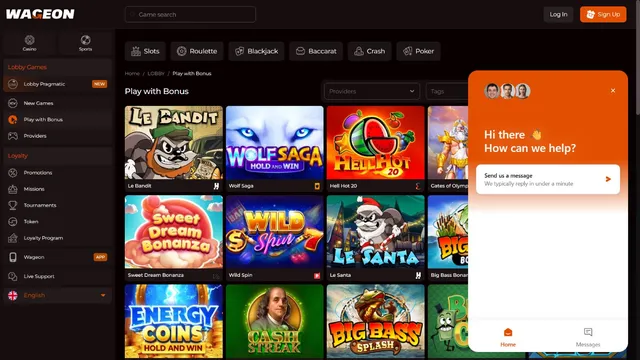Select Play with Bonus sidebar item

coord(57,120)
